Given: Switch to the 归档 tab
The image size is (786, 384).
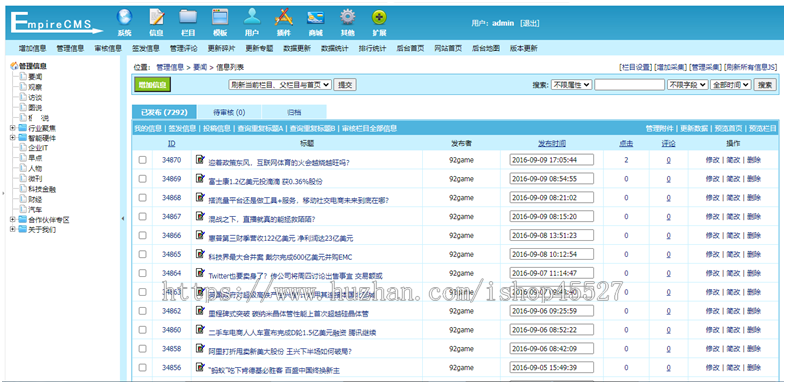Looking at the screenshot, I should coord(294,112).
